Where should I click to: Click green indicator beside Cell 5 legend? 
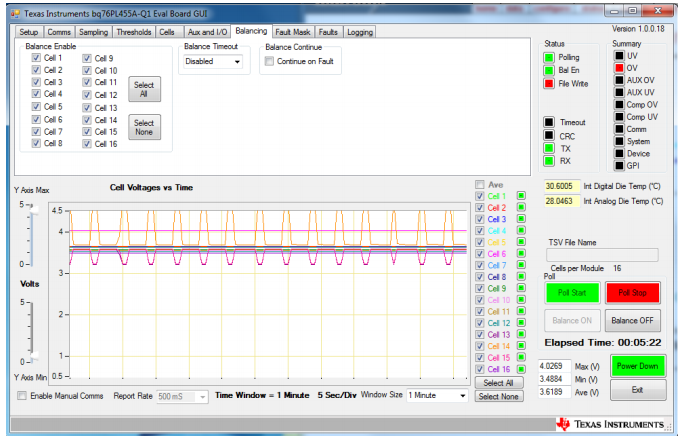(521, 242)
